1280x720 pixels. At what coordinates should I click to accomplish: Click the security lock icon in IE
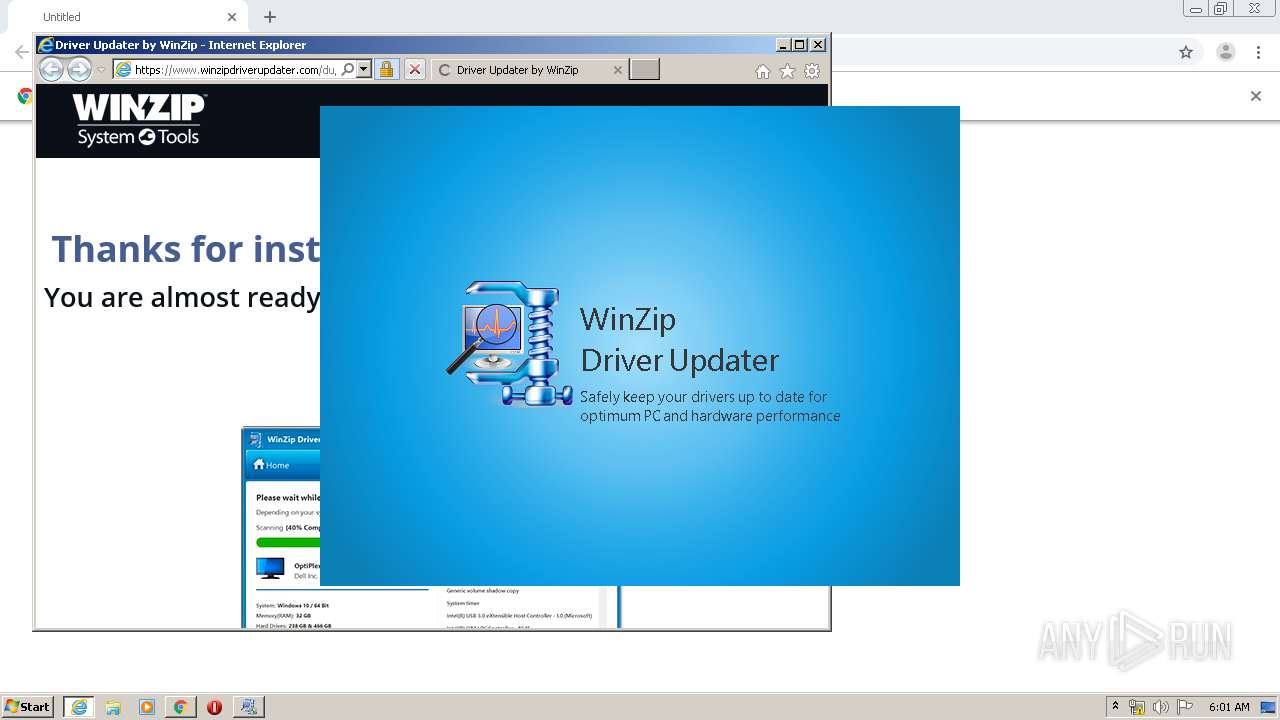[387, 69]
